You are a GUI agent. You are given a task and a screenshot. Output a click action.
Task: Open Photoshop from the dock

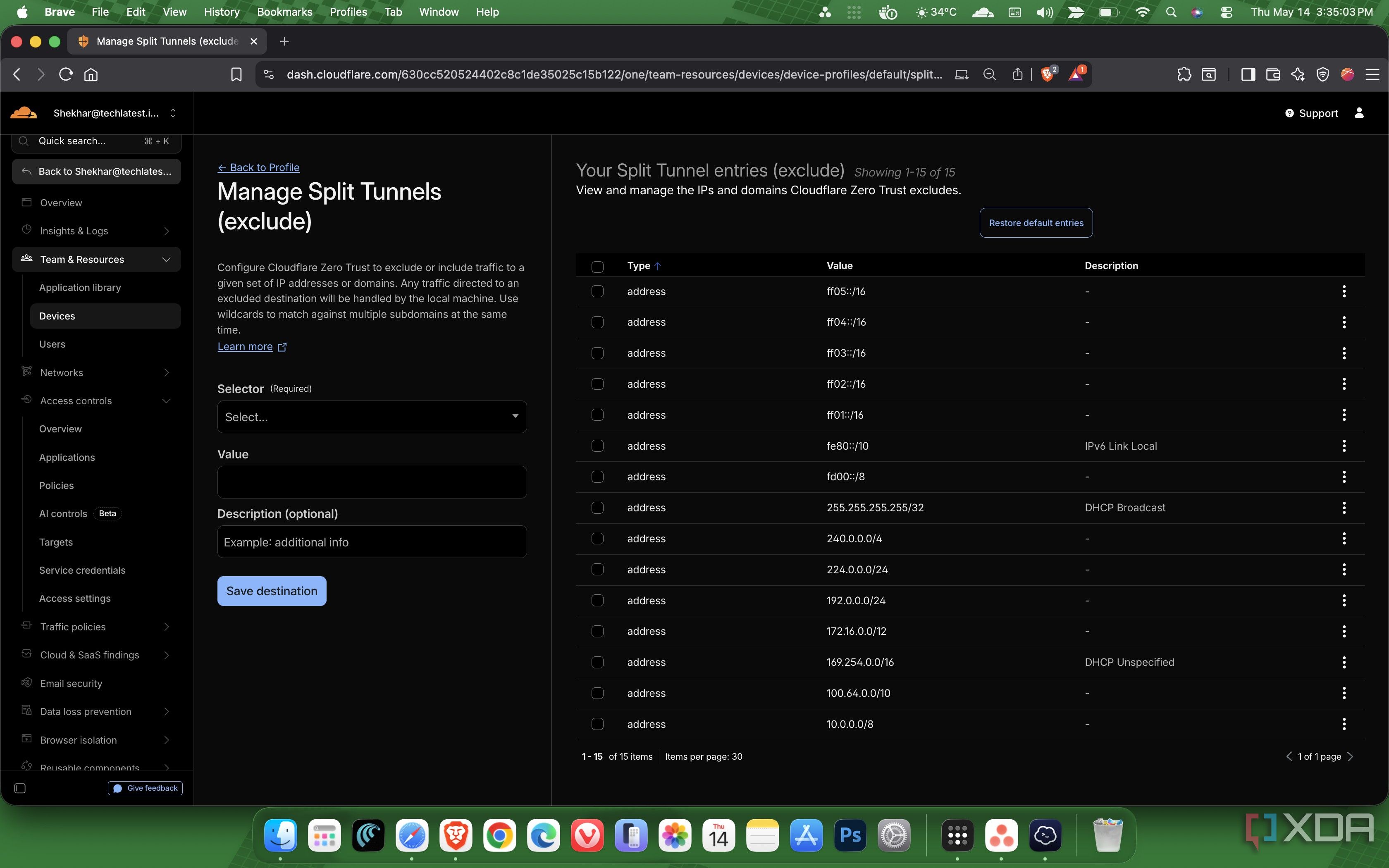click(850, 835)
